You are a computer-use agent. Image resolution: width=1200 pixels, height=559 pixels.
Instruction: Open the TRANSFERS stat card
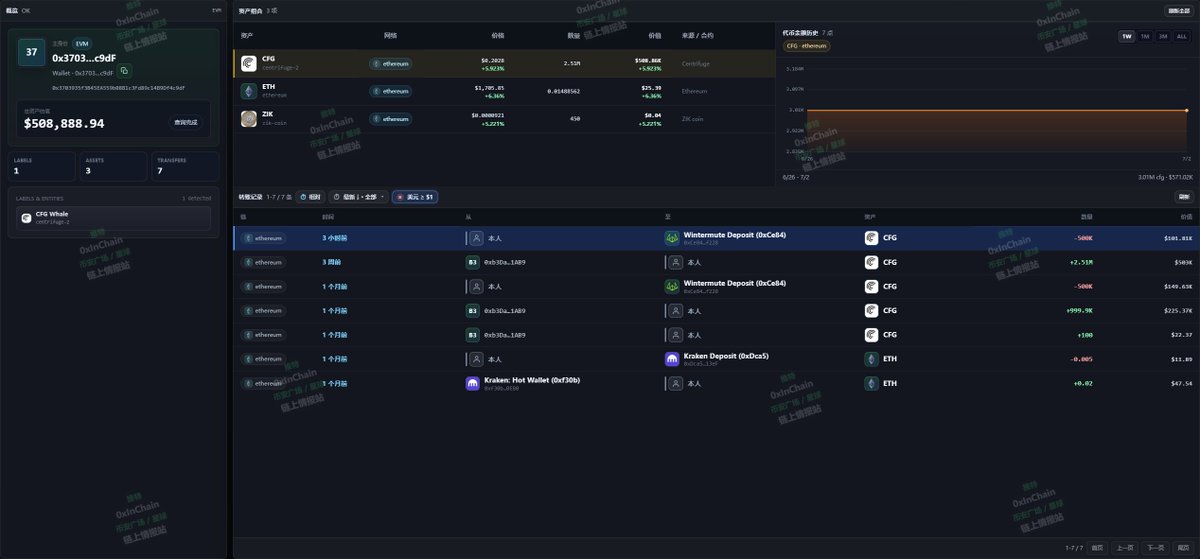(x=185, y=167)
